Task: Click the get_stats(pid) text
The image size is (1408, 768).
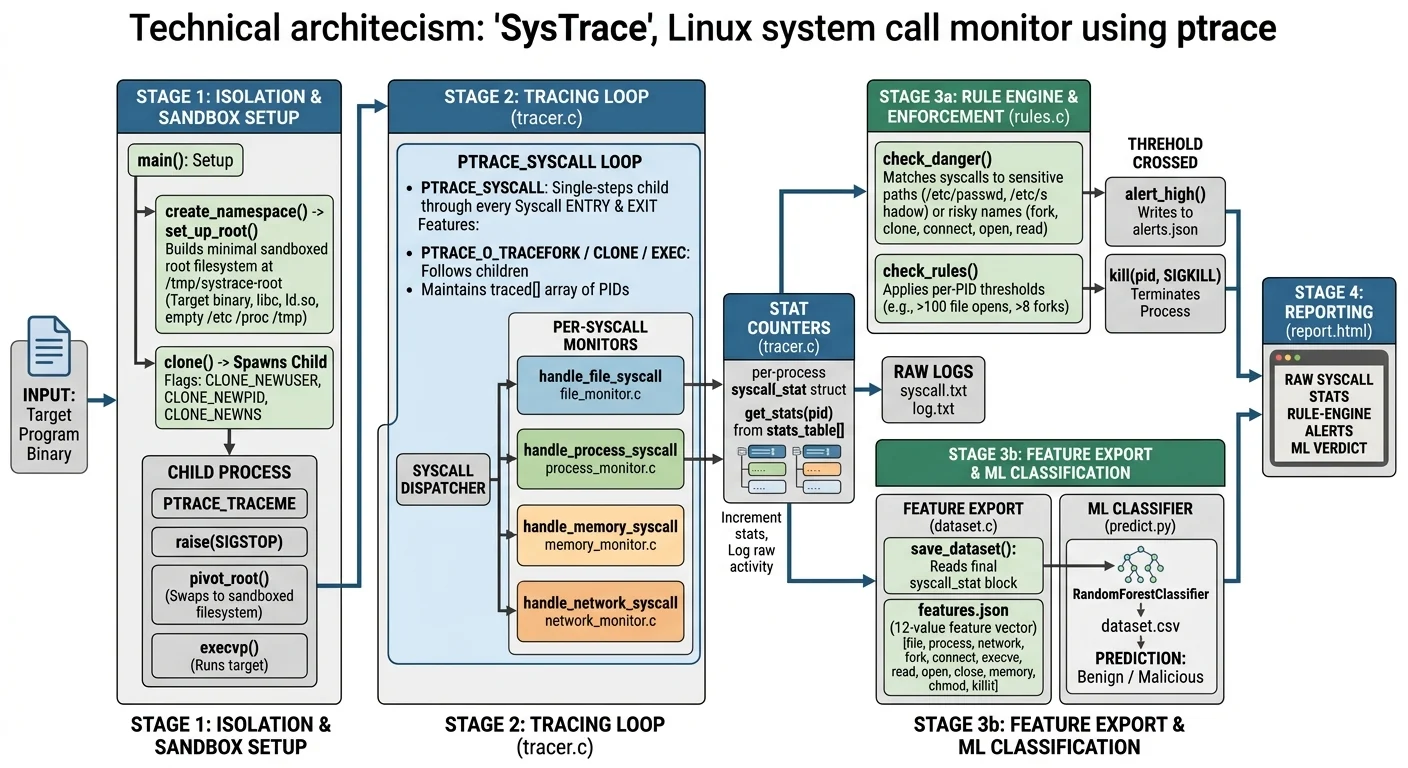Action: (788, 412)
